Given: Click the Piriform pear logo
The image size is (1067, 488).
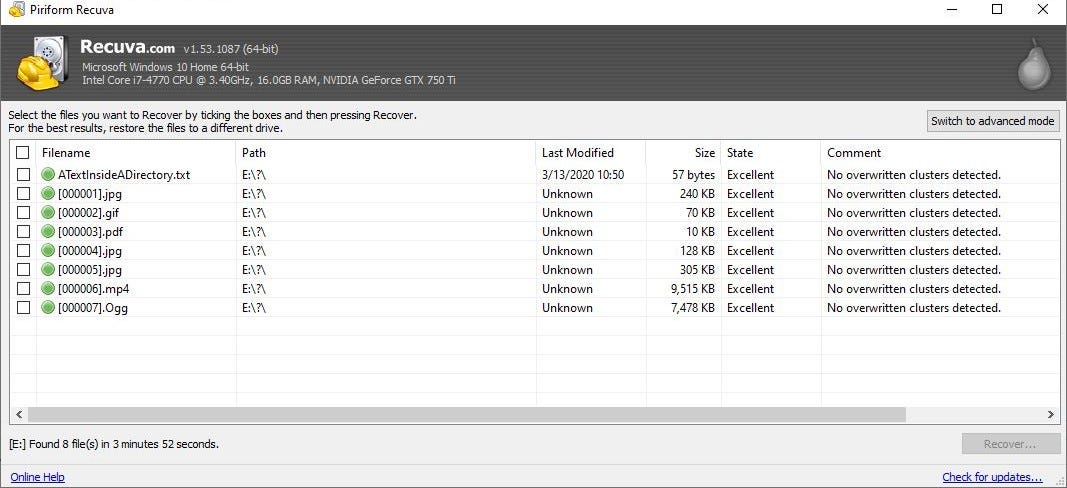Looking at the screenshot, I should (1034, 64).
